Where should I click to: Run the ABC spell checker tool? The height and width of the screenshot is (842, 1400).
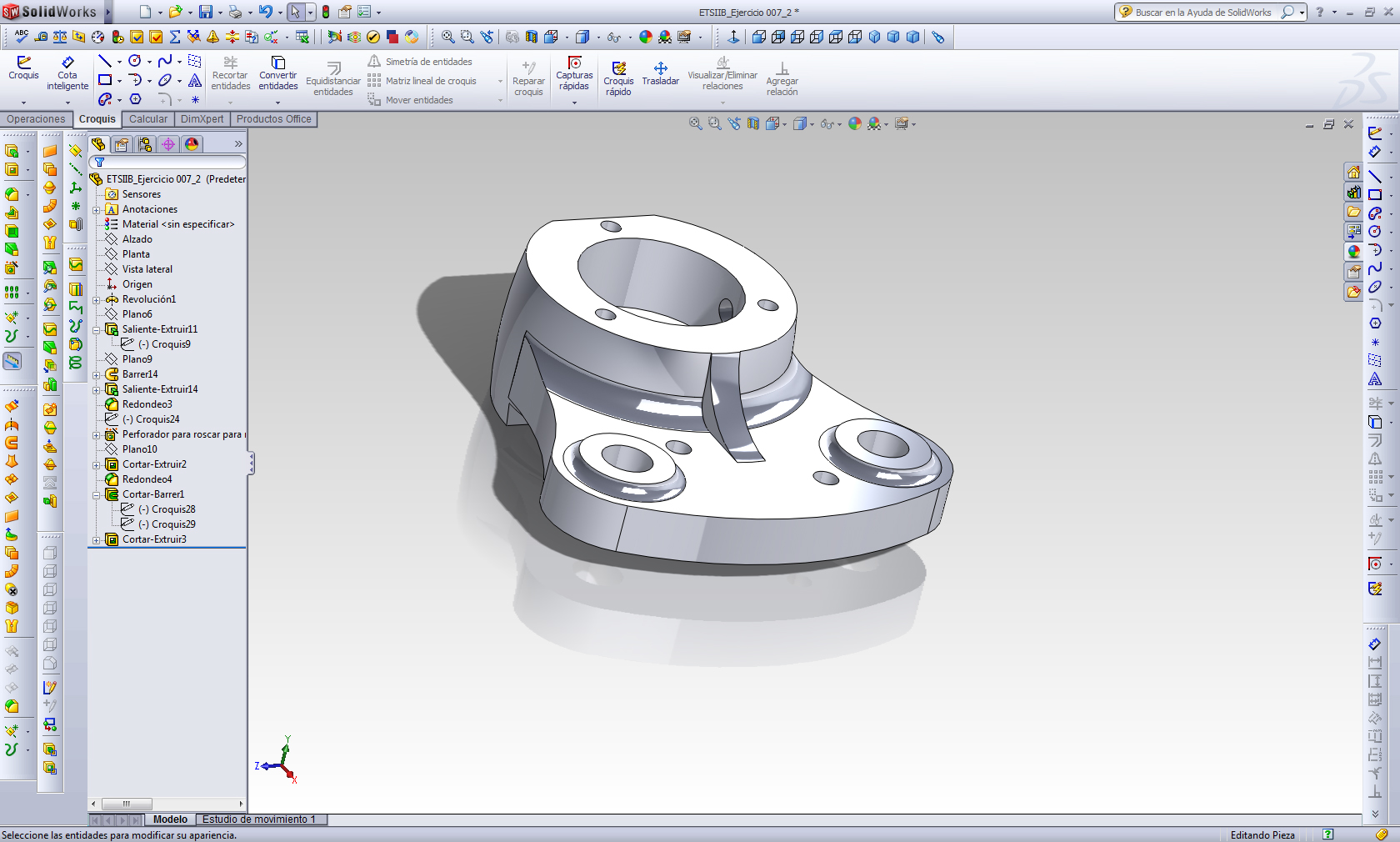coord(21,37)
